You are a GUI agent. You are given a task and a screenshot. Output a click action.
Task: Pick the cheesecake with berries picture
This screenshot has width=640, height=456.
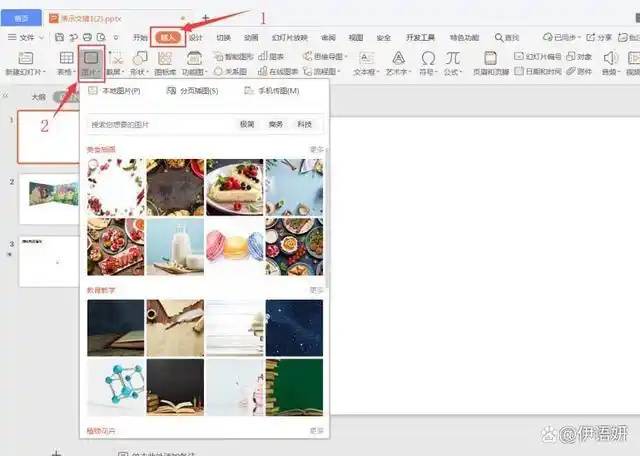(235, 187)
